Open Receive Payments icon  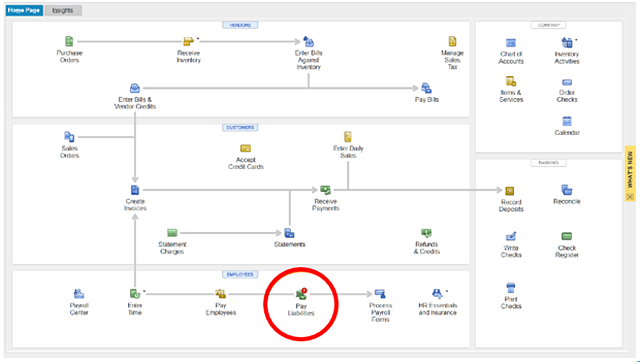tap(326, 190)
